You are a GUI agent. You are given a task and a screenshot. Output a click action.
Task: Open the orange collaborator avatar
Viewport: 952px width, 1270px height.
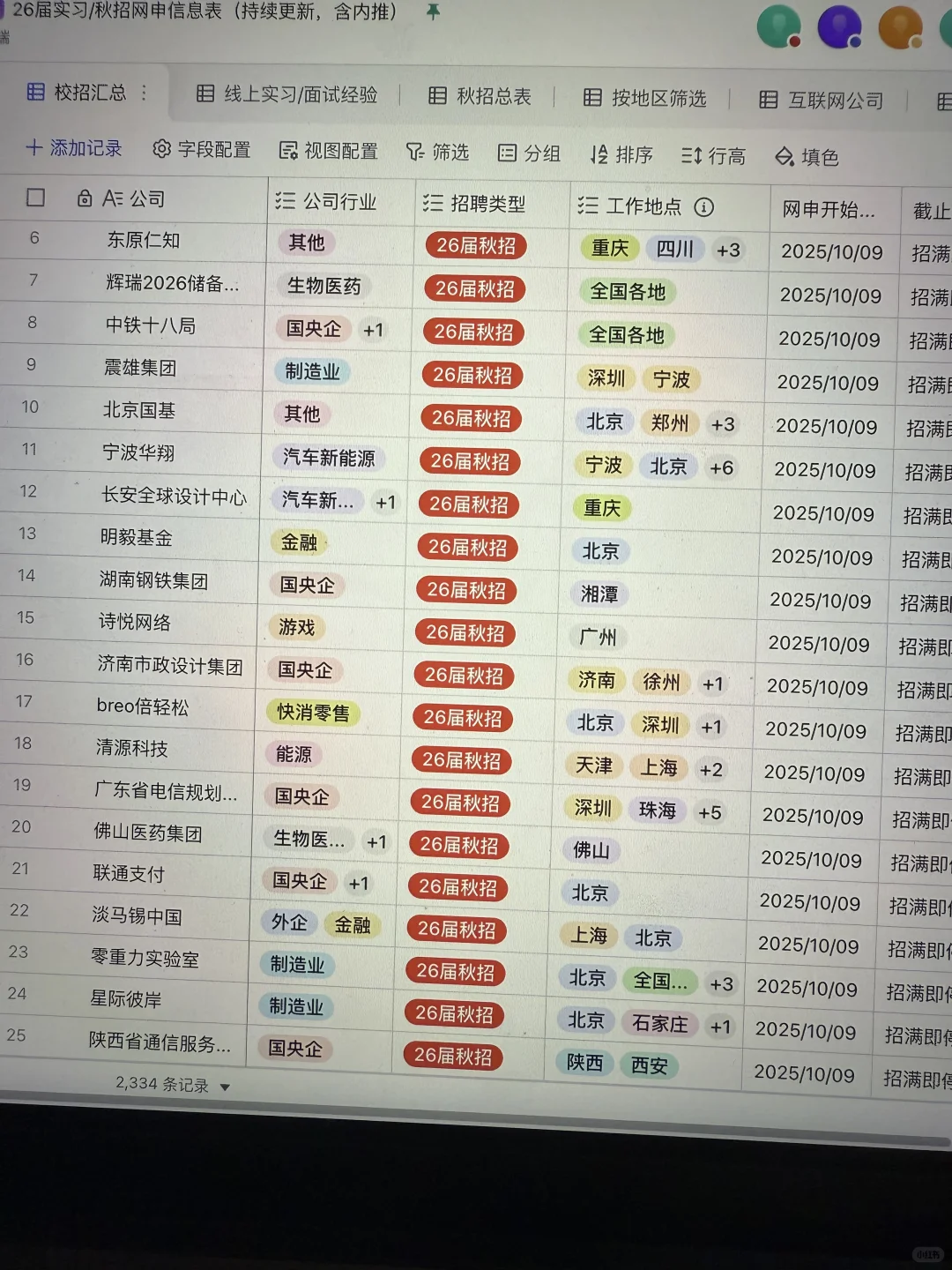[900, 27]
